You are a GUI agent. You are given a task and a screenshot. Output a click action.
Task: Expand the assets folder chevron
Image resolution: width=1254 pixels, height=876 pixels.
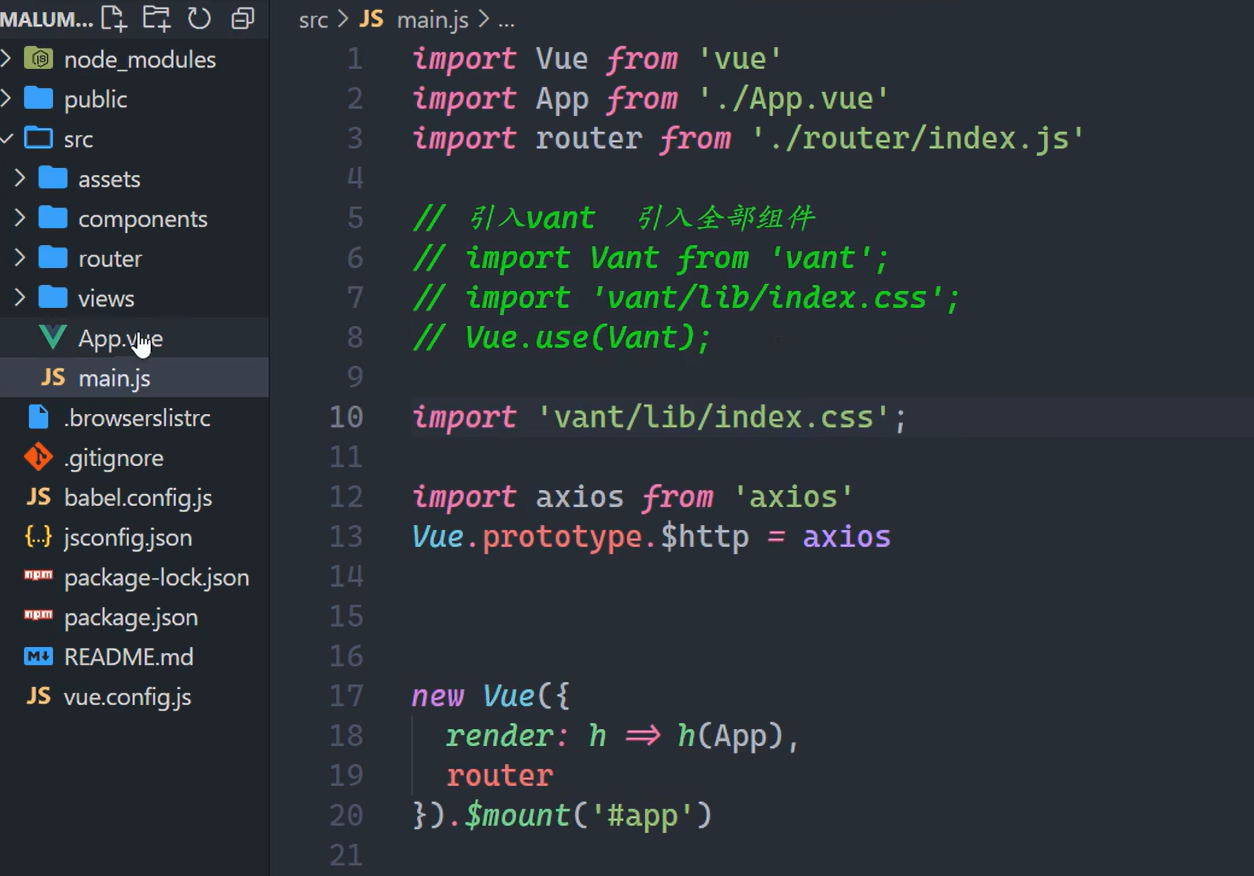click(x=20, y=179)
